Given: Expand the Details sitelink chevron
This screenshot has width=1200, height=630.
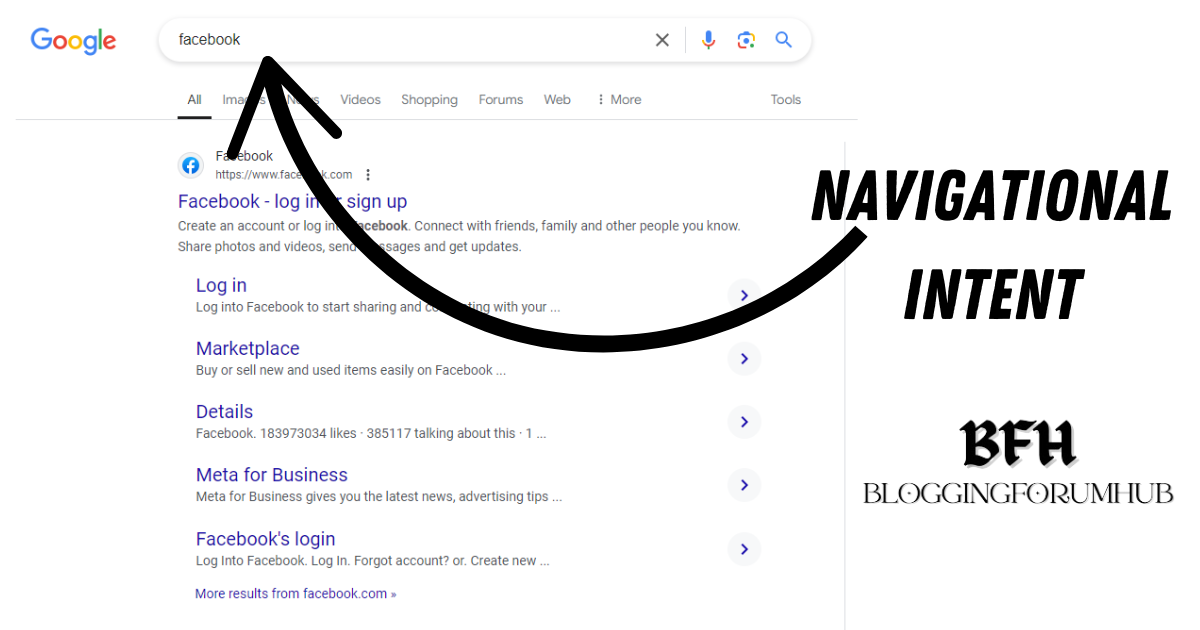Looking at the screenshot, I should pos(744,422).
